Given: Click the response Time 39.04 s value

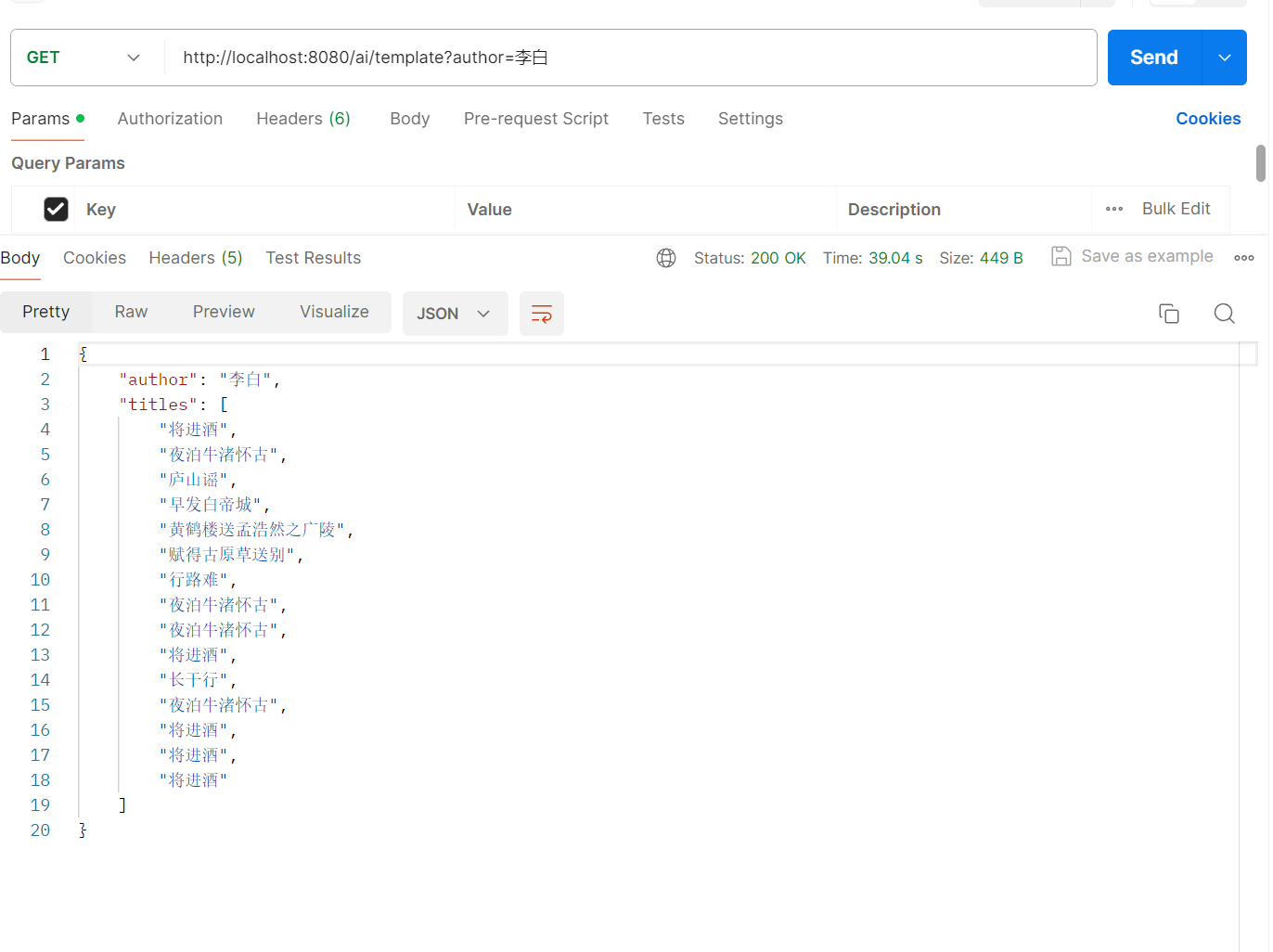Looking at the screenshot, I should point(895,258).
